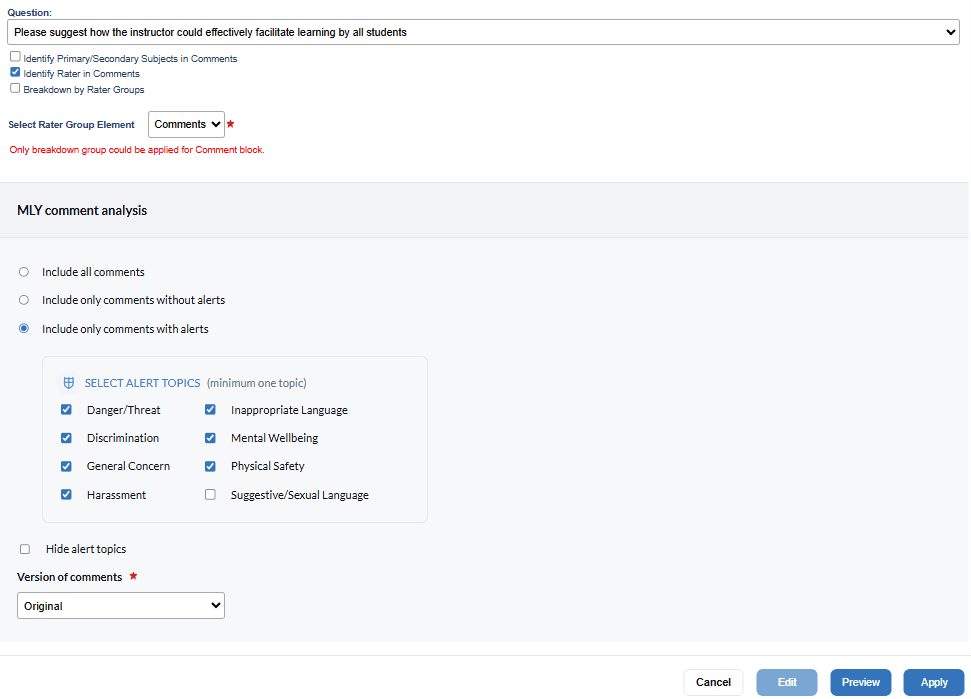971x699 pixels.
Task: Toggle the General Concern checkbox
Action: click(66, 466)
